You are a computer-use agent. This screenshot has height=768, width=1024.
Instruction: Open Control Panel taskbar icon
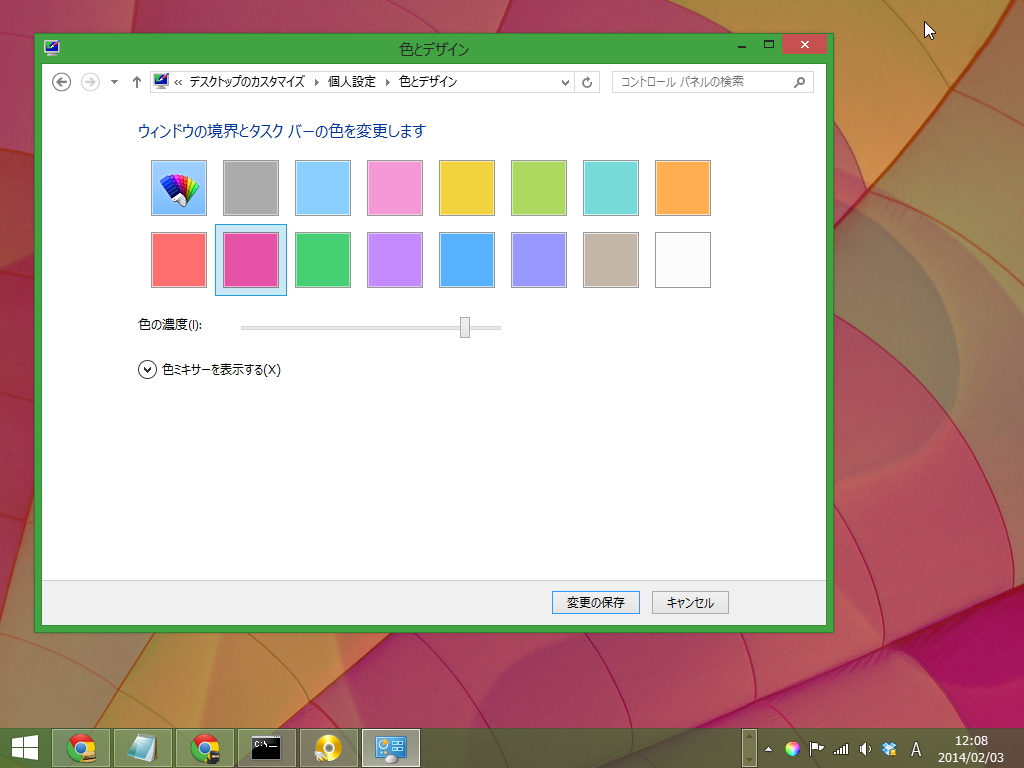click(391, 748)
